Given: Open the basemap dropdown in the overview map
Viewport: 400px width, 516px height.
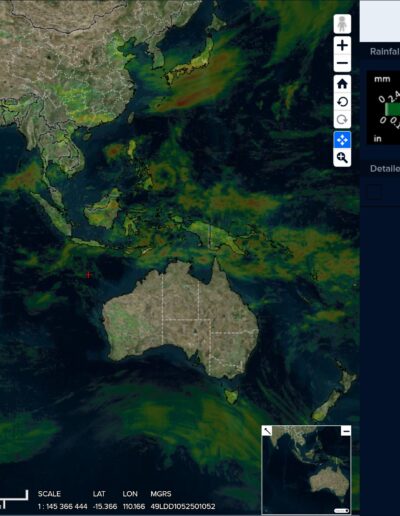Looking at the screenshot, I should coord(341,510).
